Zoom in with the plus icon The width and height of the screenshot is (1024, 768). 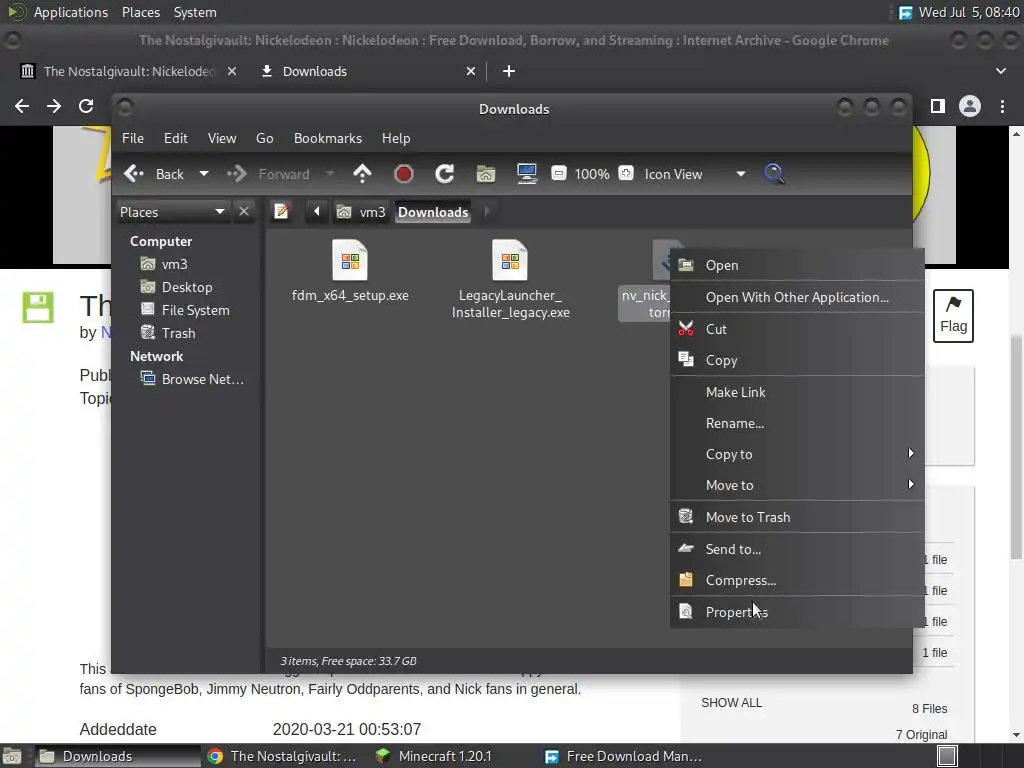click(x=626, y=173)
